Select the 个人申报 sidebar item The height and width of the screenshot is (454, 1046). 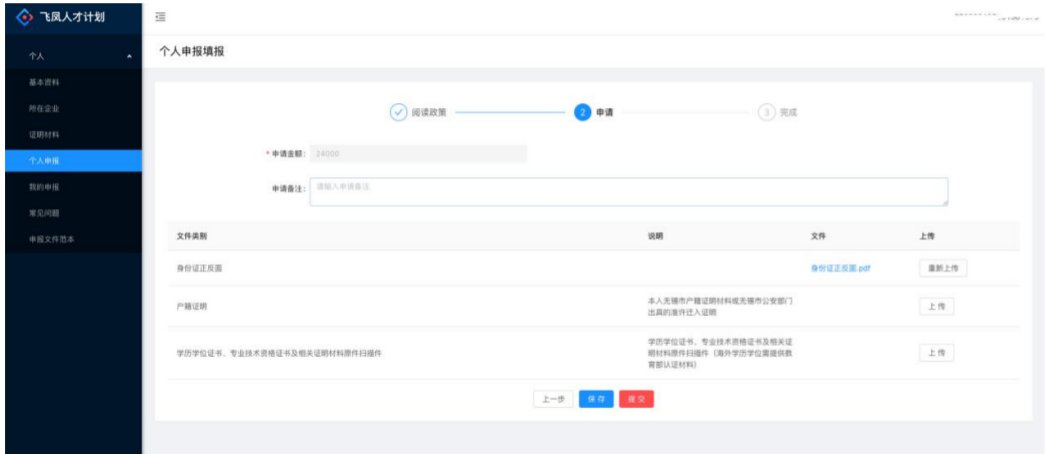pyautogui.click(x=42, y=161)
